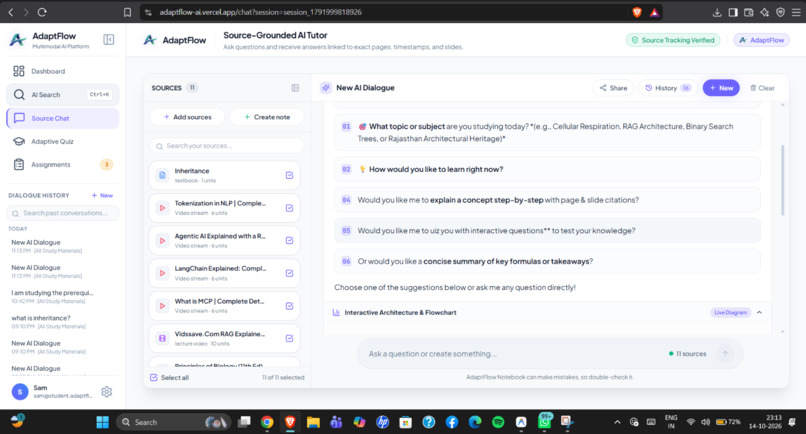806x434 pixels.
Task: Click Sam's profile avatar
Action: pos(20,392)
